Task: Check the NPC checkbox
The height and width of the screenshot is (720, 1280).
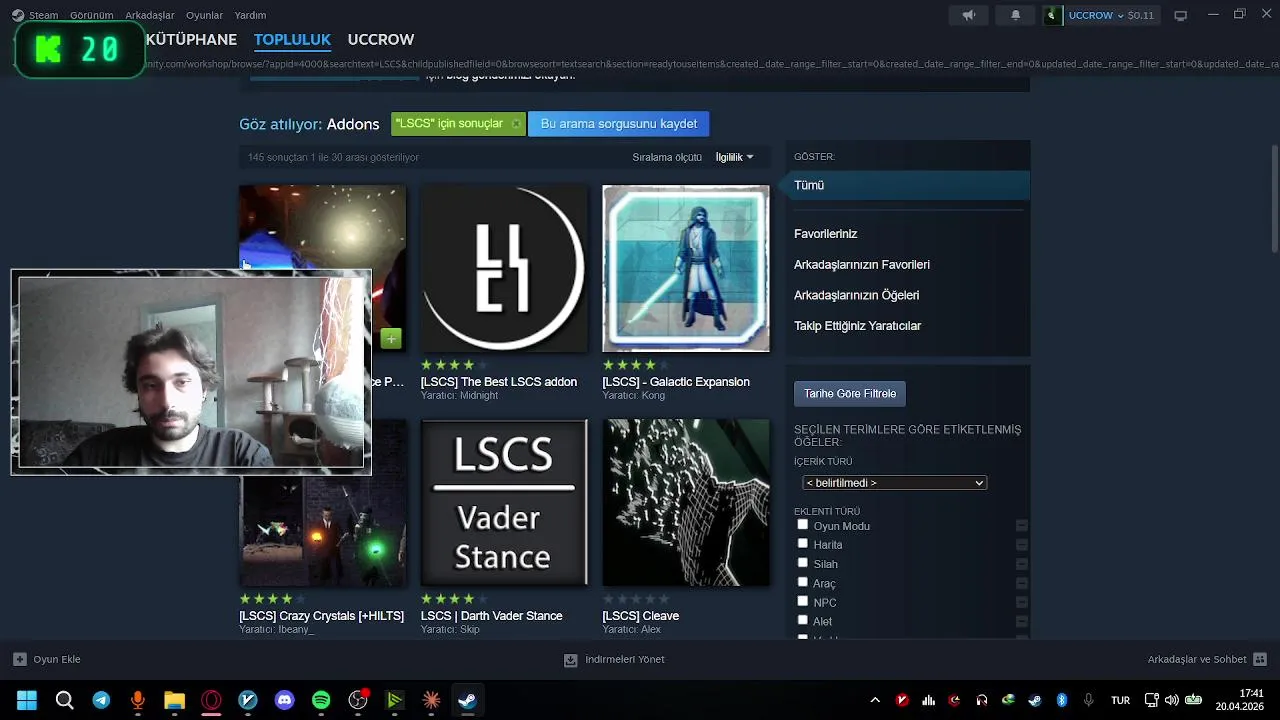Action: point(802,601)
